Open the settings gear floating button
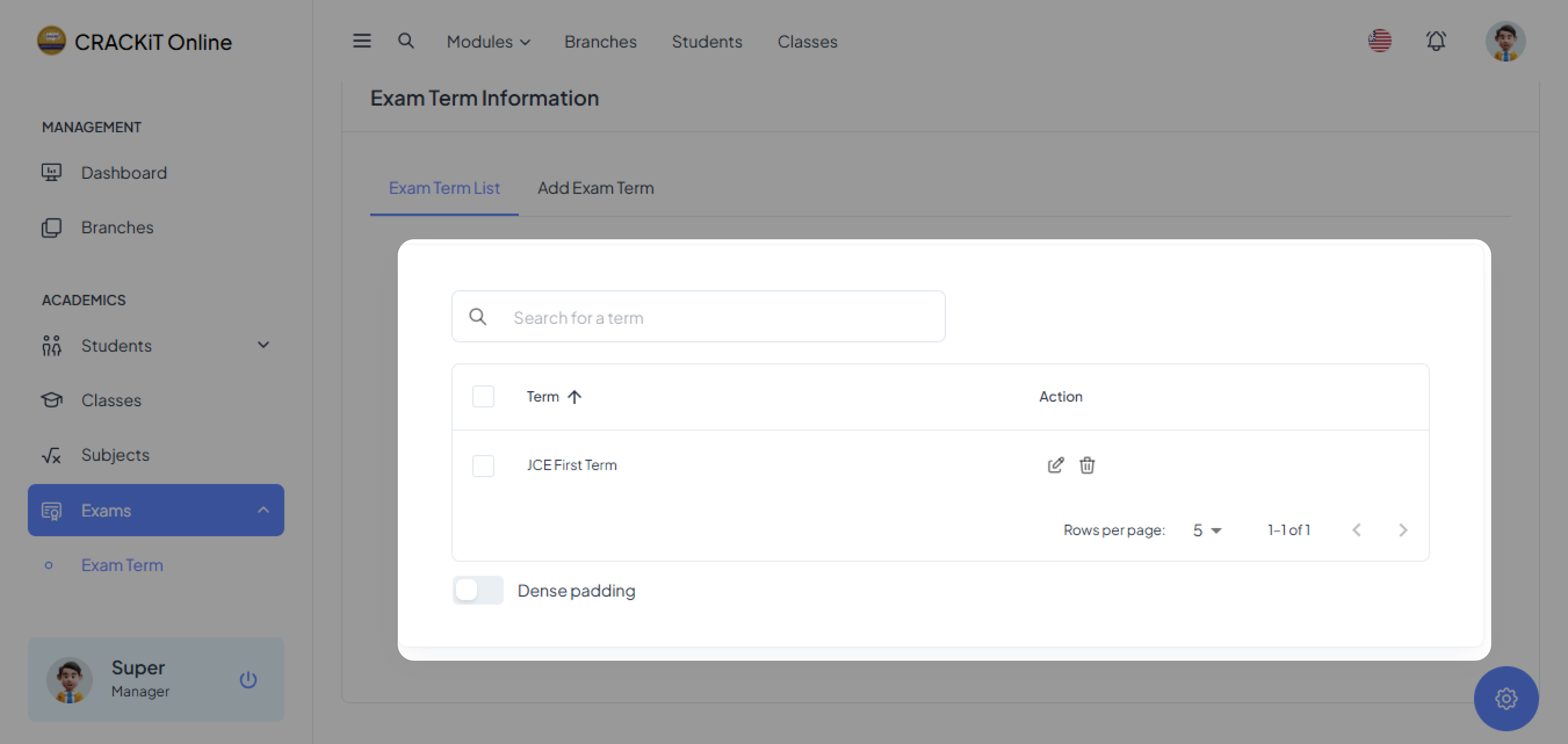1568x744 pixels. 1506,698
